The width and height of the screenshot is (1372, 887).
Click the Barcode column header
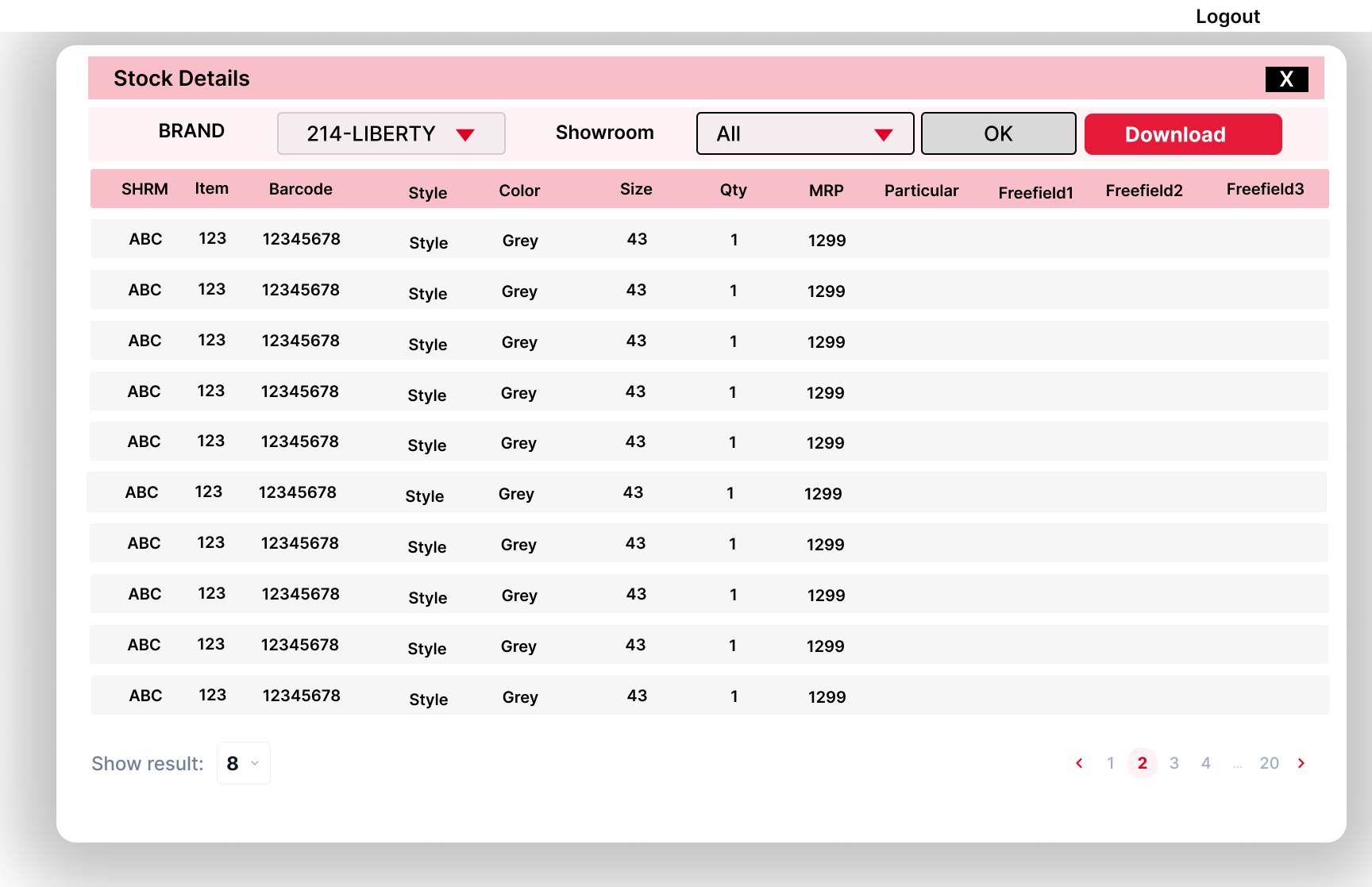300,189
